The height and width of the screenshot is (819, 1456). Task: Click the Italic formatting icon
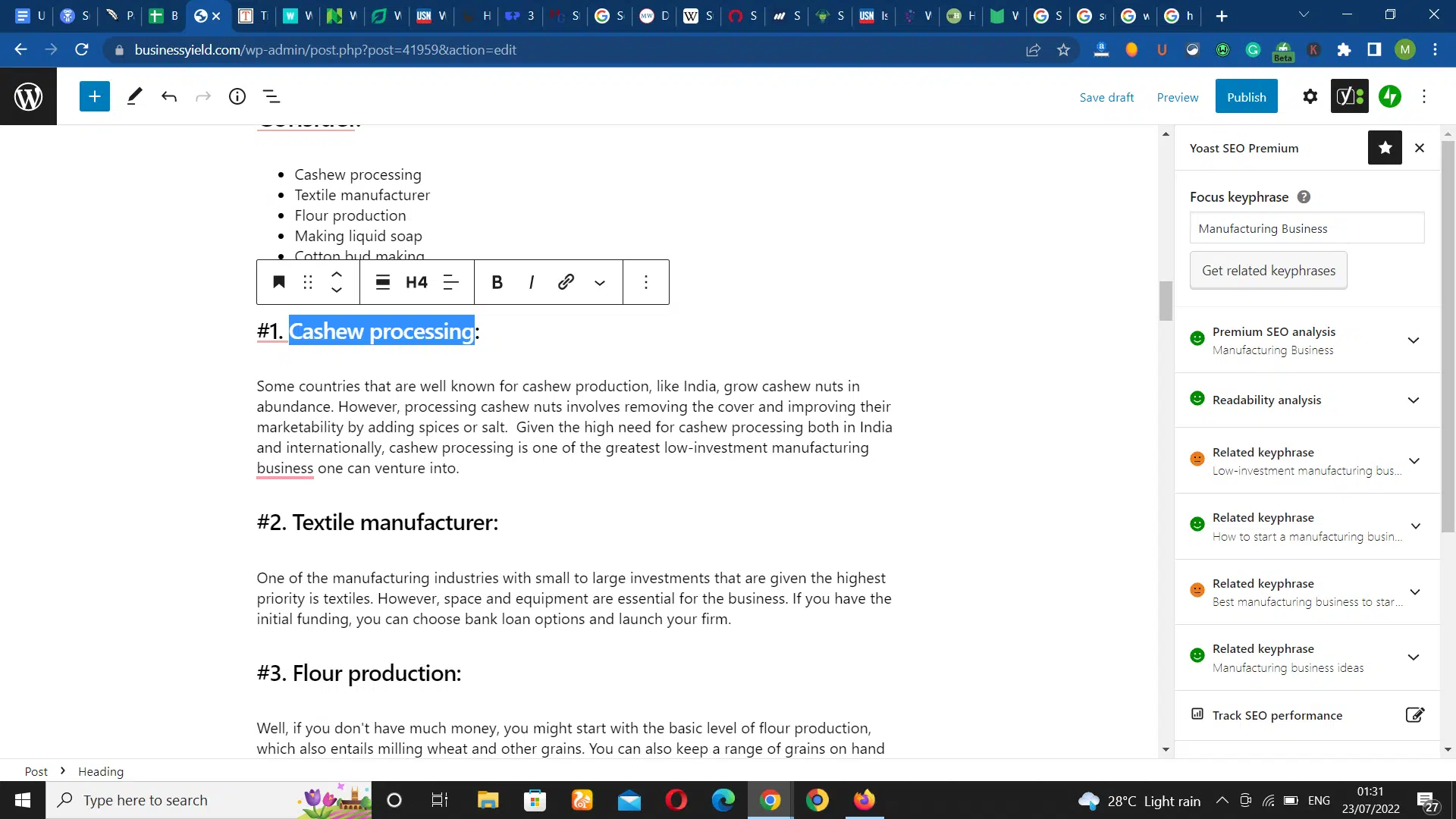(531, 282)
